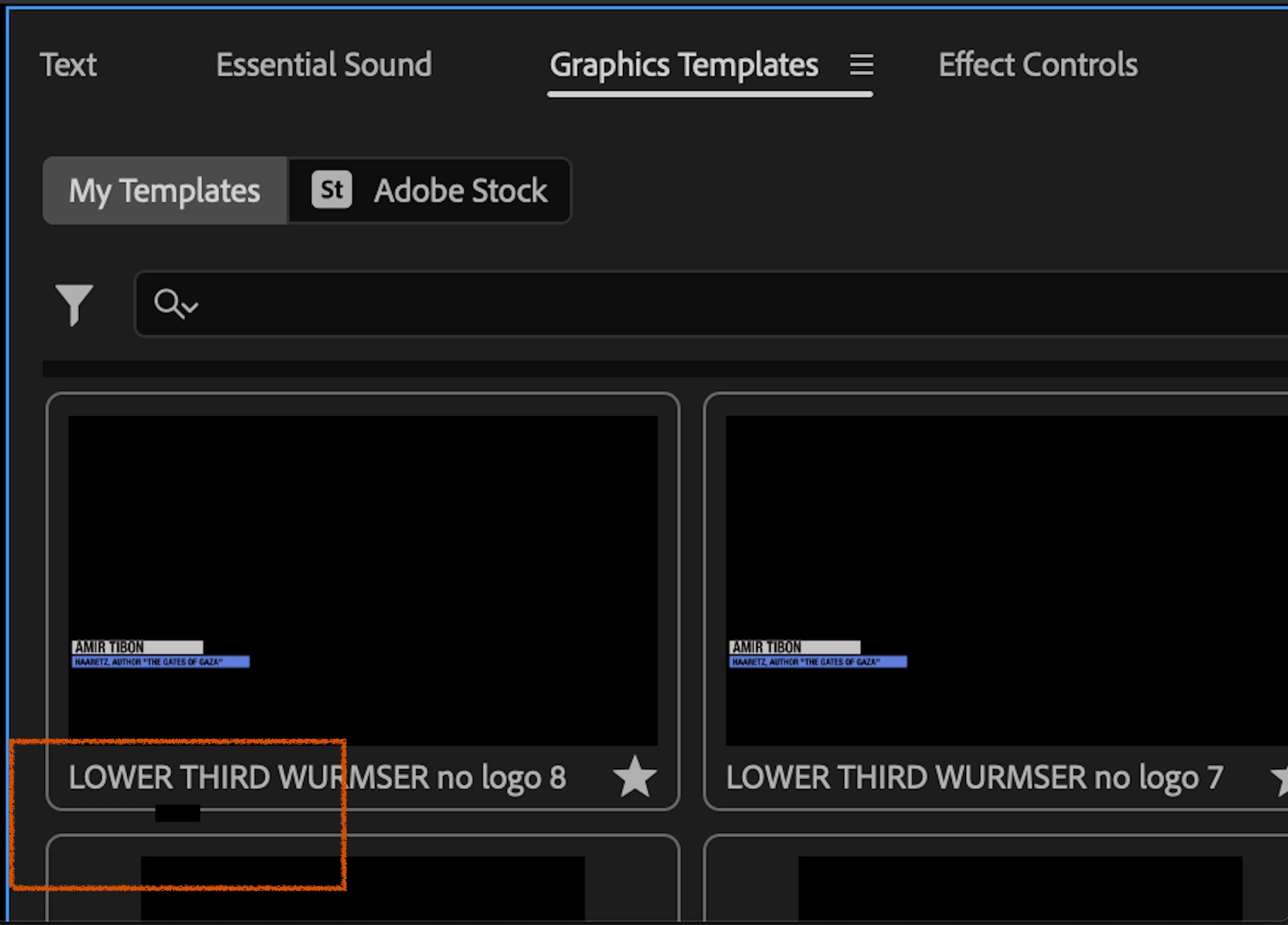
Task: Select the 'no logo 8' template thumbnail
Action: click(363, 580)
